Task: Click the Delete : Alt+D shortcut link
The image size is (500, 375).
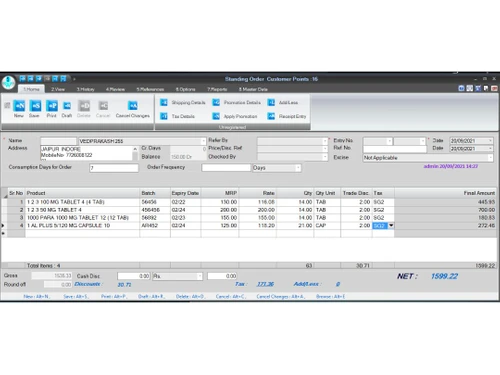Action: click(x=190, y=296)
